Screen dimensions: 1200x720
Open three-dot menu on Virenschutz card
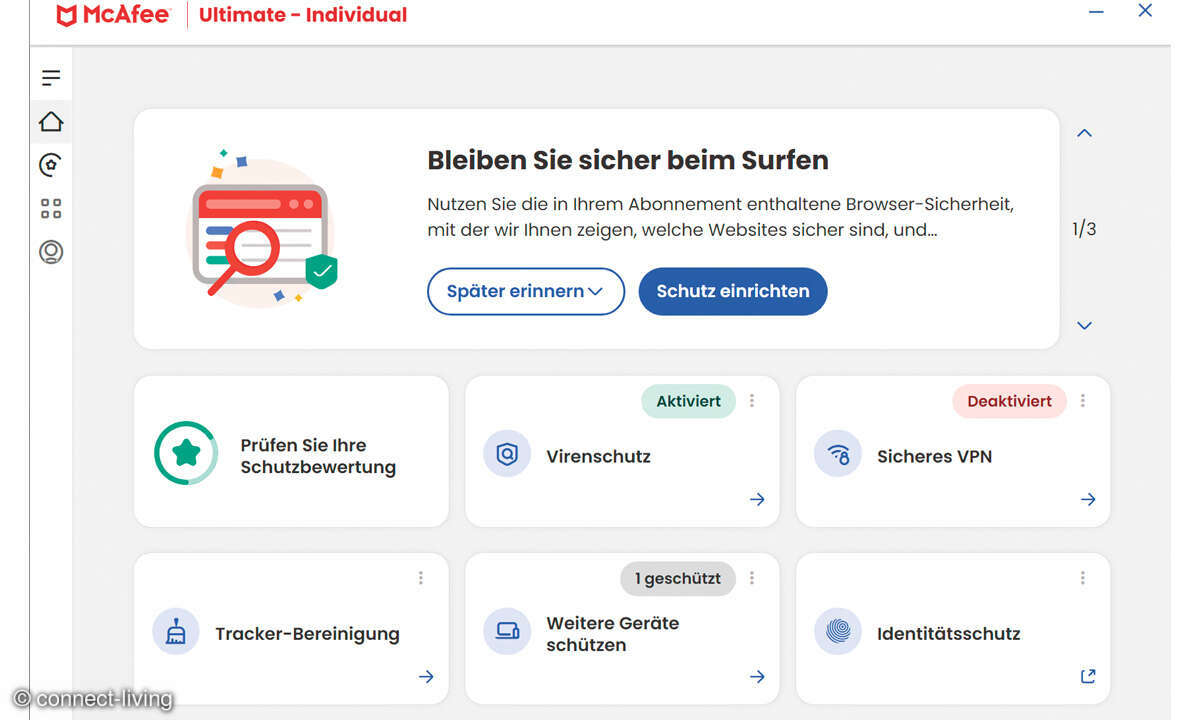click(752, 401)
